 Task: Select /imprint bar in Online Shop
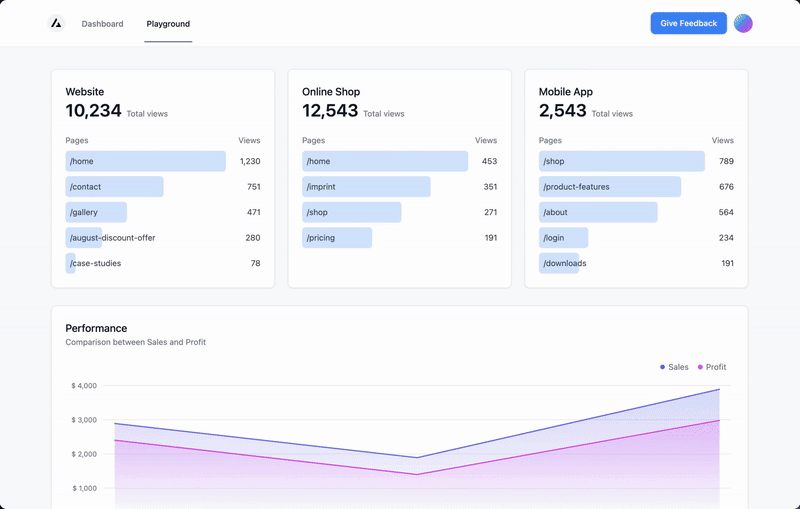(x=366, y=187)
